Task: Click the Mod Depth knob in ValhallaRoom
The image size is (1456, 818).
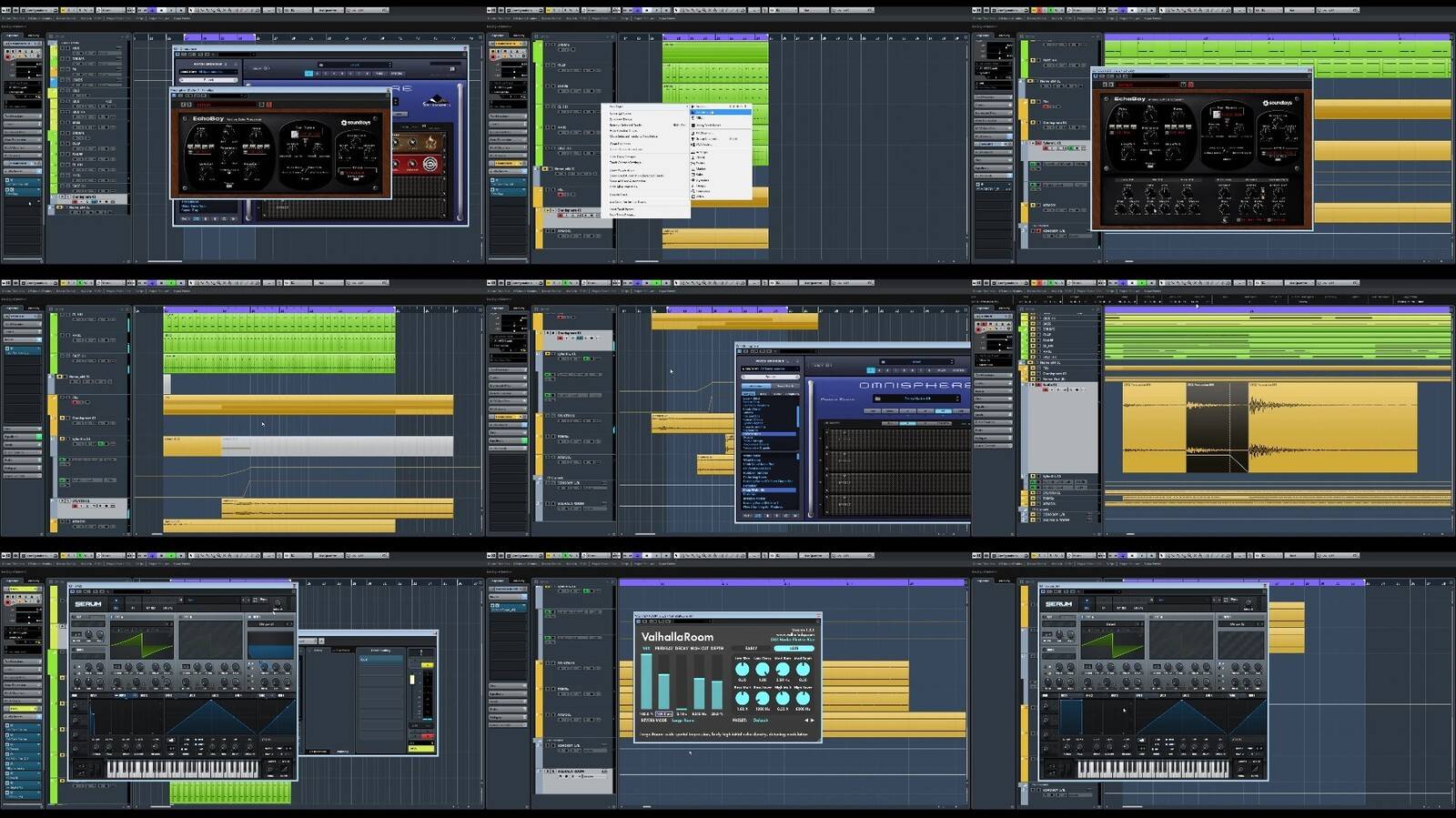Action: click(803, 669)
